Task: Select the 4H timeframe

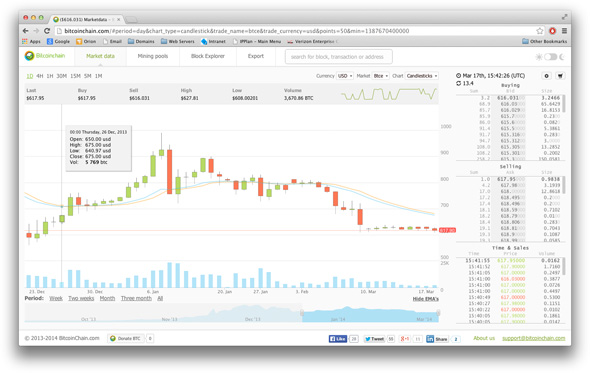Action: click(x=40, y=76)
